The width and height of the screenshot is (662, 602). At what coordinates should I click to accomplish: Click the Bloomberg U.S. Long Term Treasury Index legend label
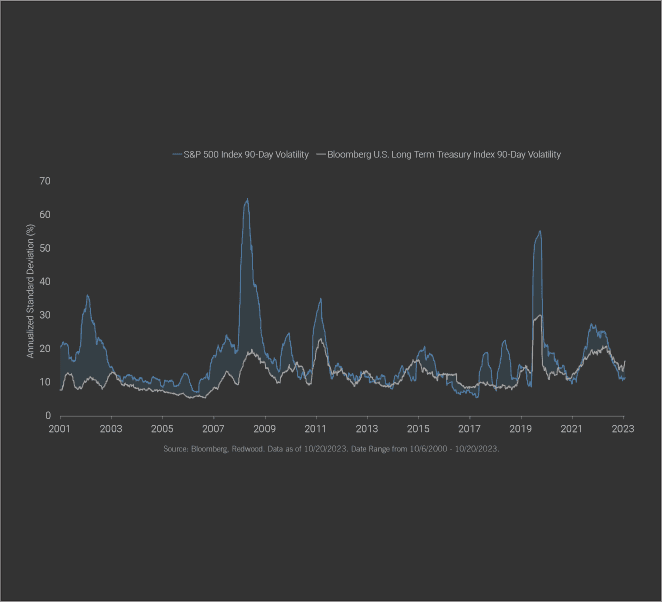tap(444, 155)
